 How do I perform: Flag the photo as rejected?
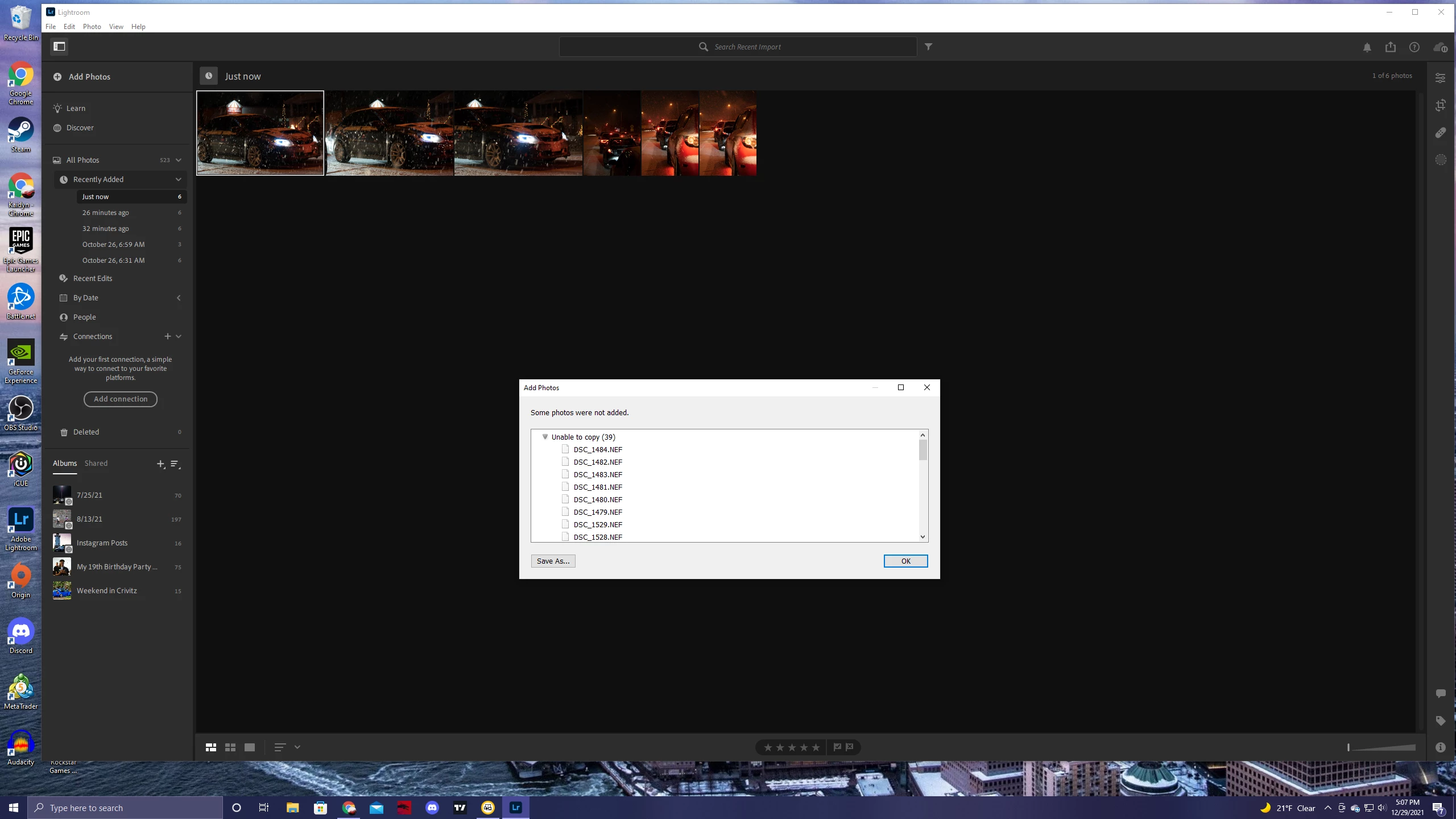[x=850, y=747]
